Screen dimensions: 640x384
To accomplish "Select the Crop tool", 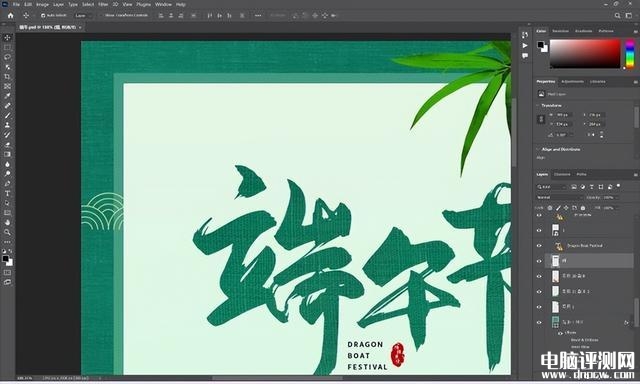I will 7,77.
